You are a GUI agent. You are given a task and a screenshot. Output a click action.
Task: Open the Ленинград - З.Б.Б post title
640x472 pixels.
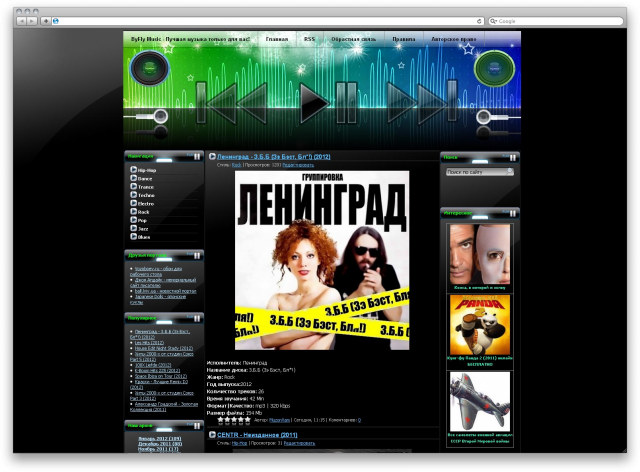pyautogui.click(x=273, y=157)
